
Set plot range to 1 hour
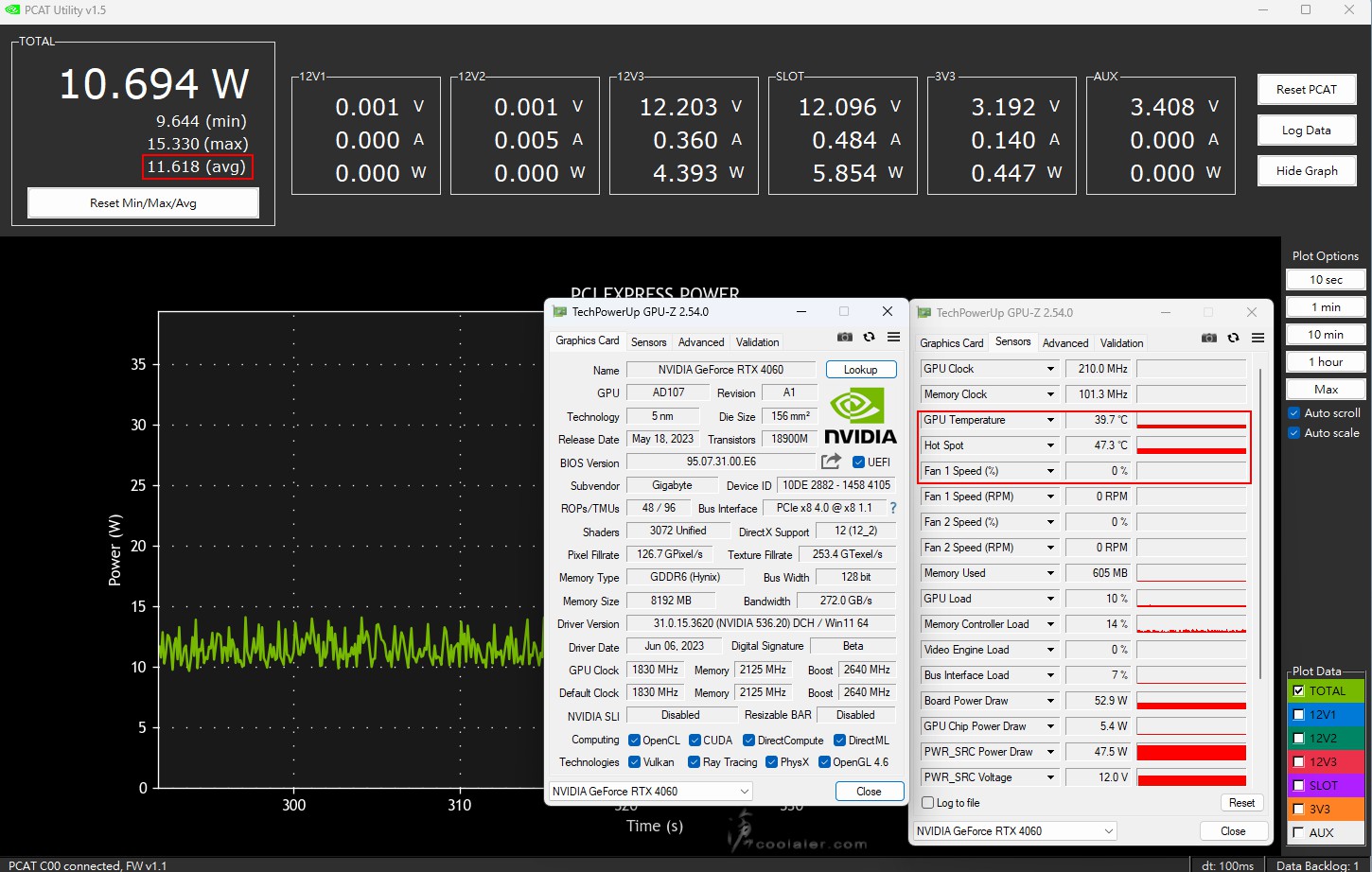pos(1326,362)
